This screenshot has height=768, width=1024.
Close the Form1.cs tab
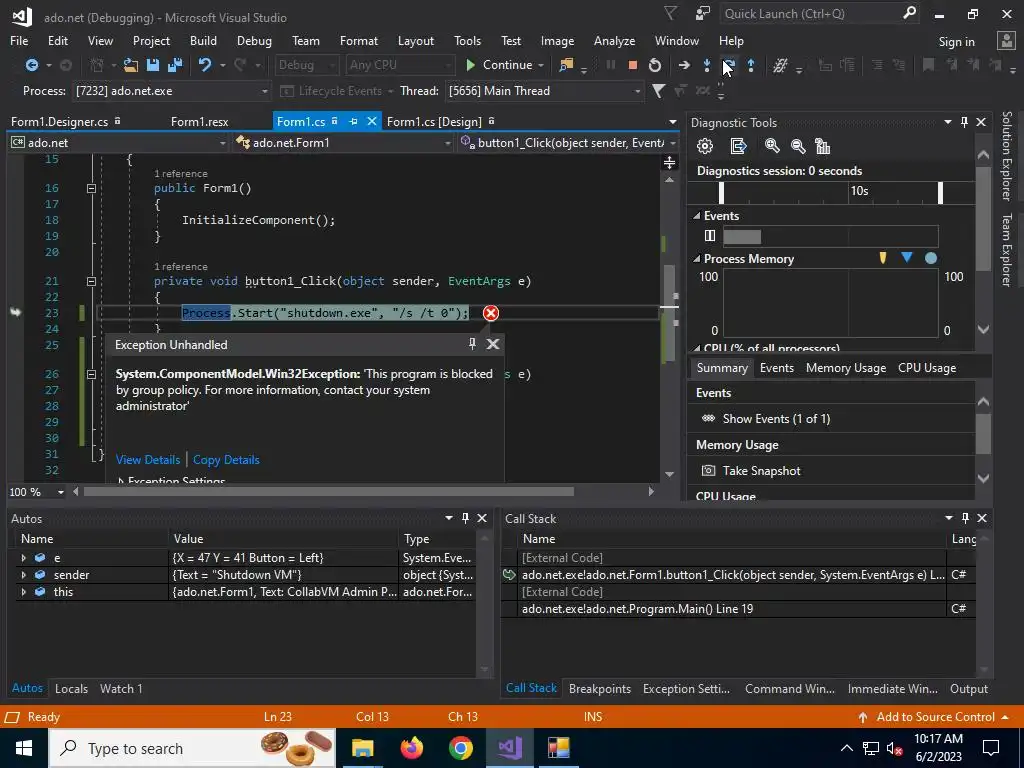372,121
